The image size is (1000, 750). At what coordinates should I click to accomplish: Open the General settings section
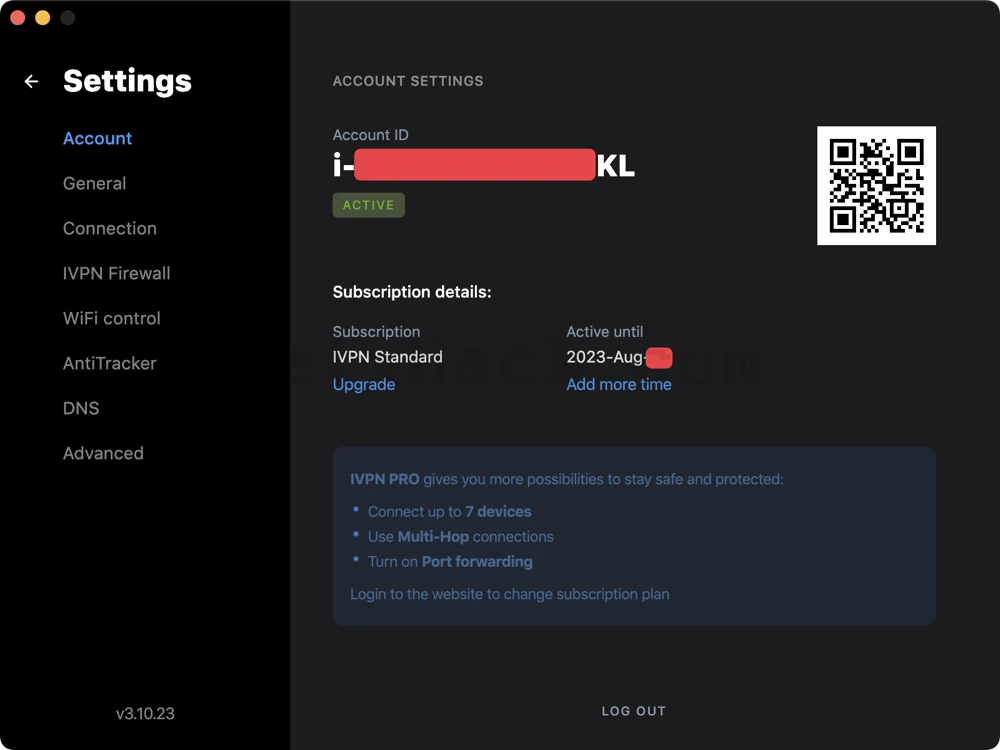[94, 183]
